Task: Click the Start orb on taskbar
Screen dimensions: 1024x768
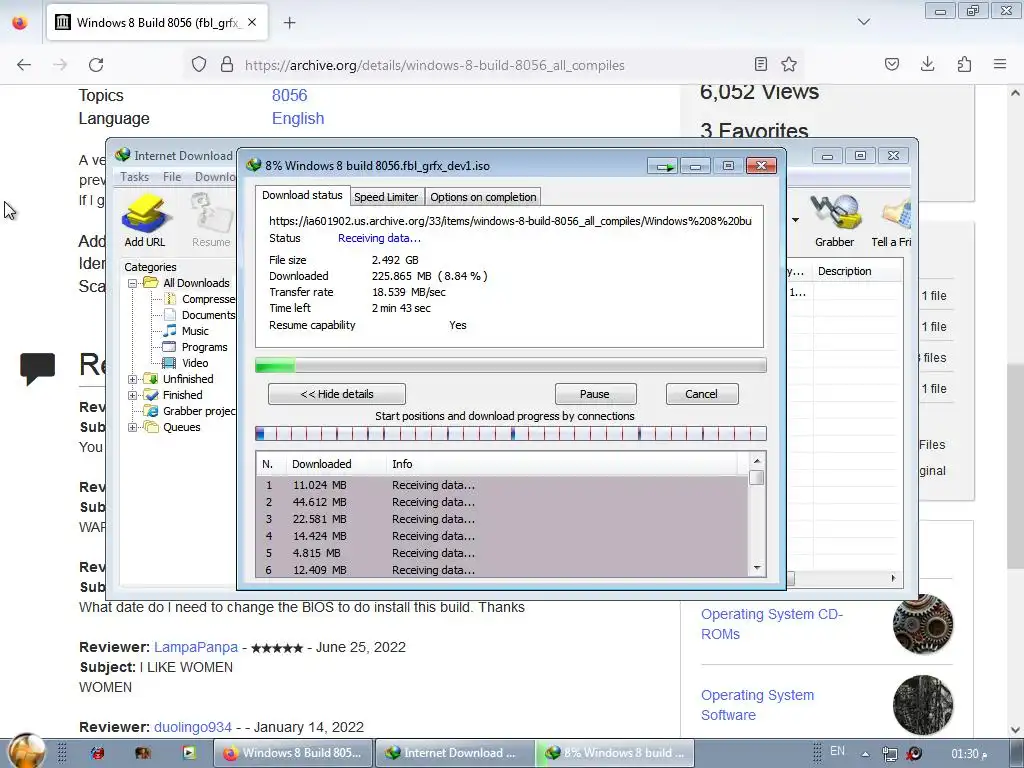Action: (26, 751)
